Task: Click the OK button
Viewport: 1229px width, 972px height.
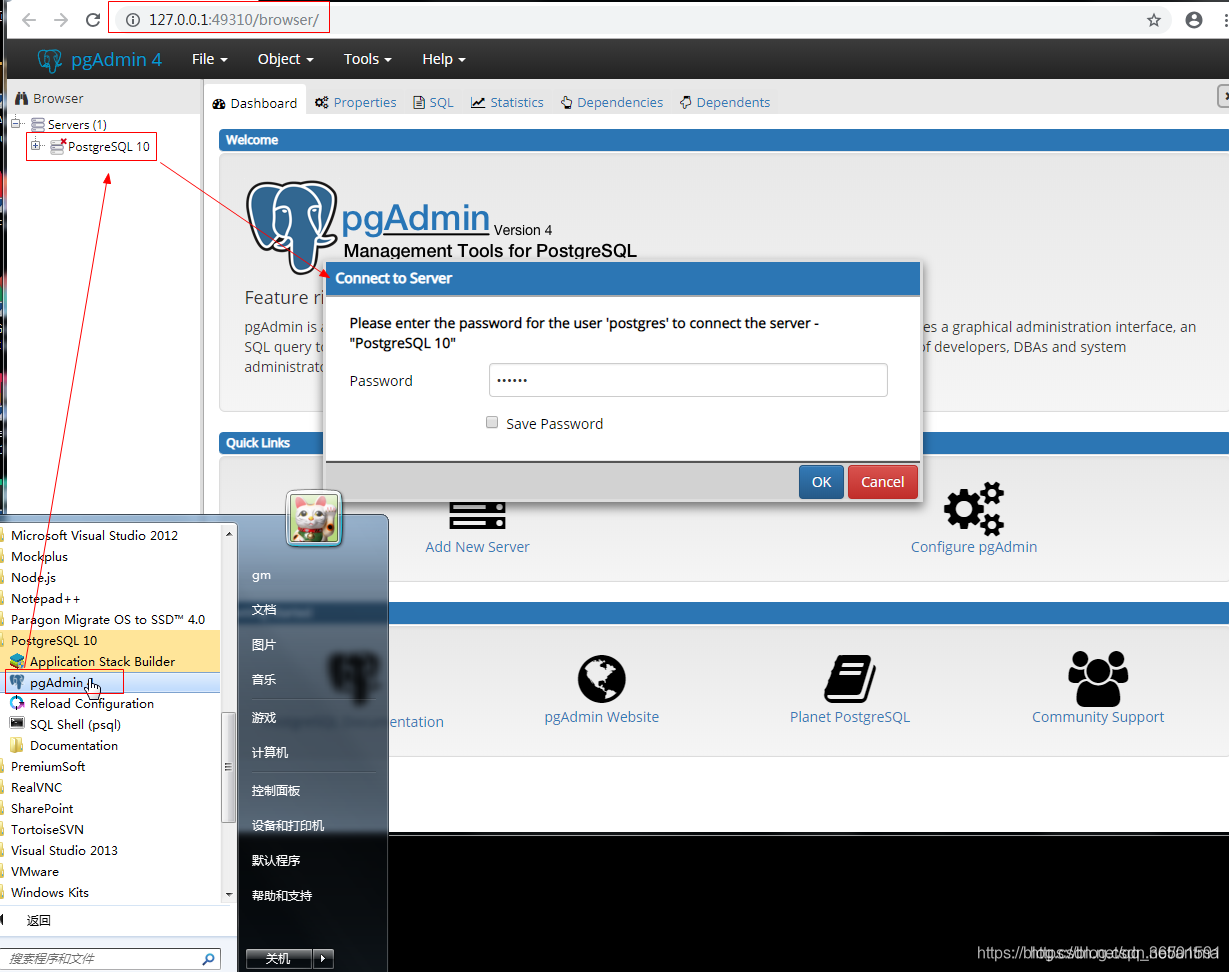Action: point(821,481)
